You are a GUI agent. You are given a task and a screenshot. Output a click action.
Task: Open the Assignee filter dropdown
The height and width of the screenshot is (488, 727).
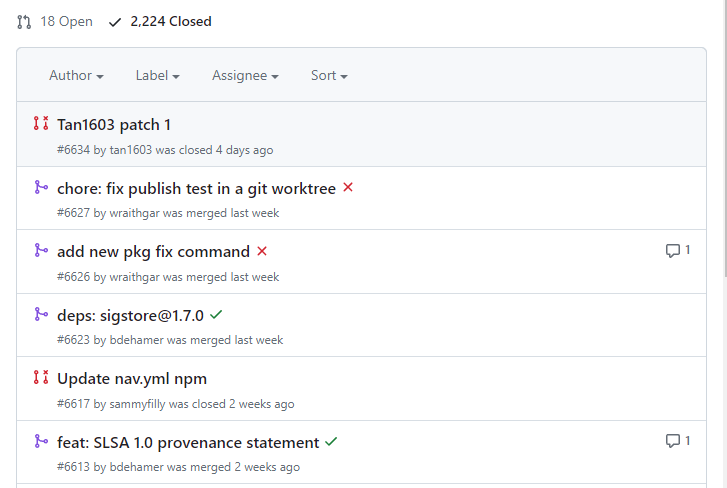tap(245, 75)
